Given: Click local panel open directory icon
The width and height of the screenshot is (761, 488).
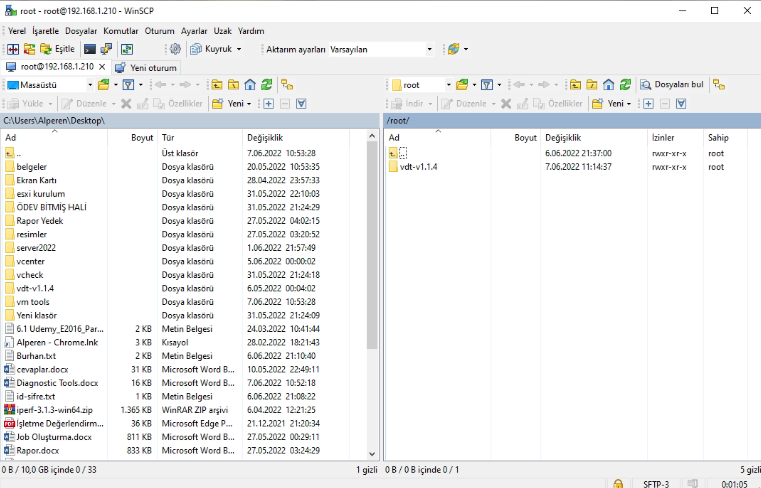Looking at the screenshot, I should (x=103, y=85).
